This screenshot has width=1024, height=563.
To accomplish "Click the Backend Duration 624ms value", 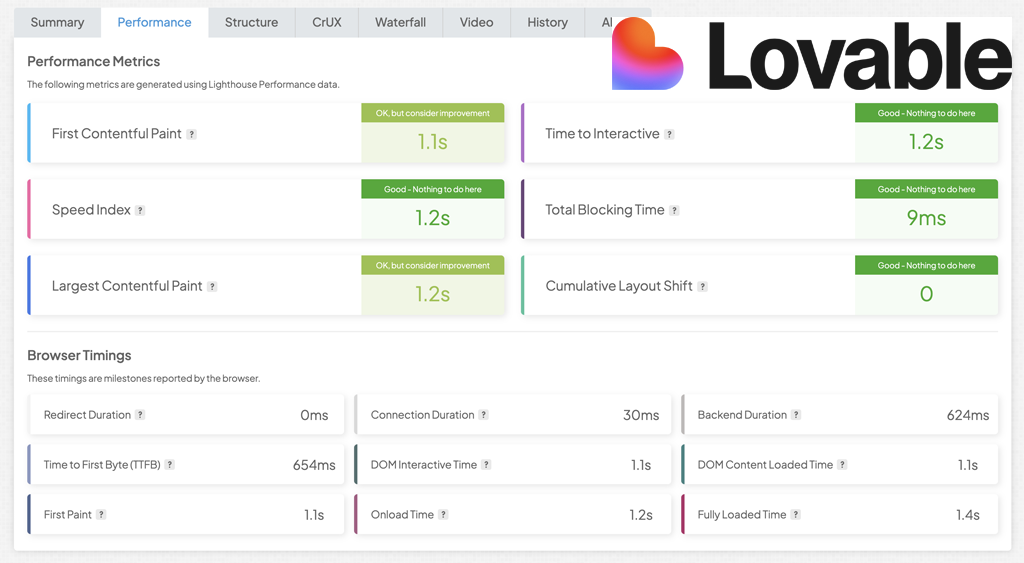I will (x=968, y=415).
